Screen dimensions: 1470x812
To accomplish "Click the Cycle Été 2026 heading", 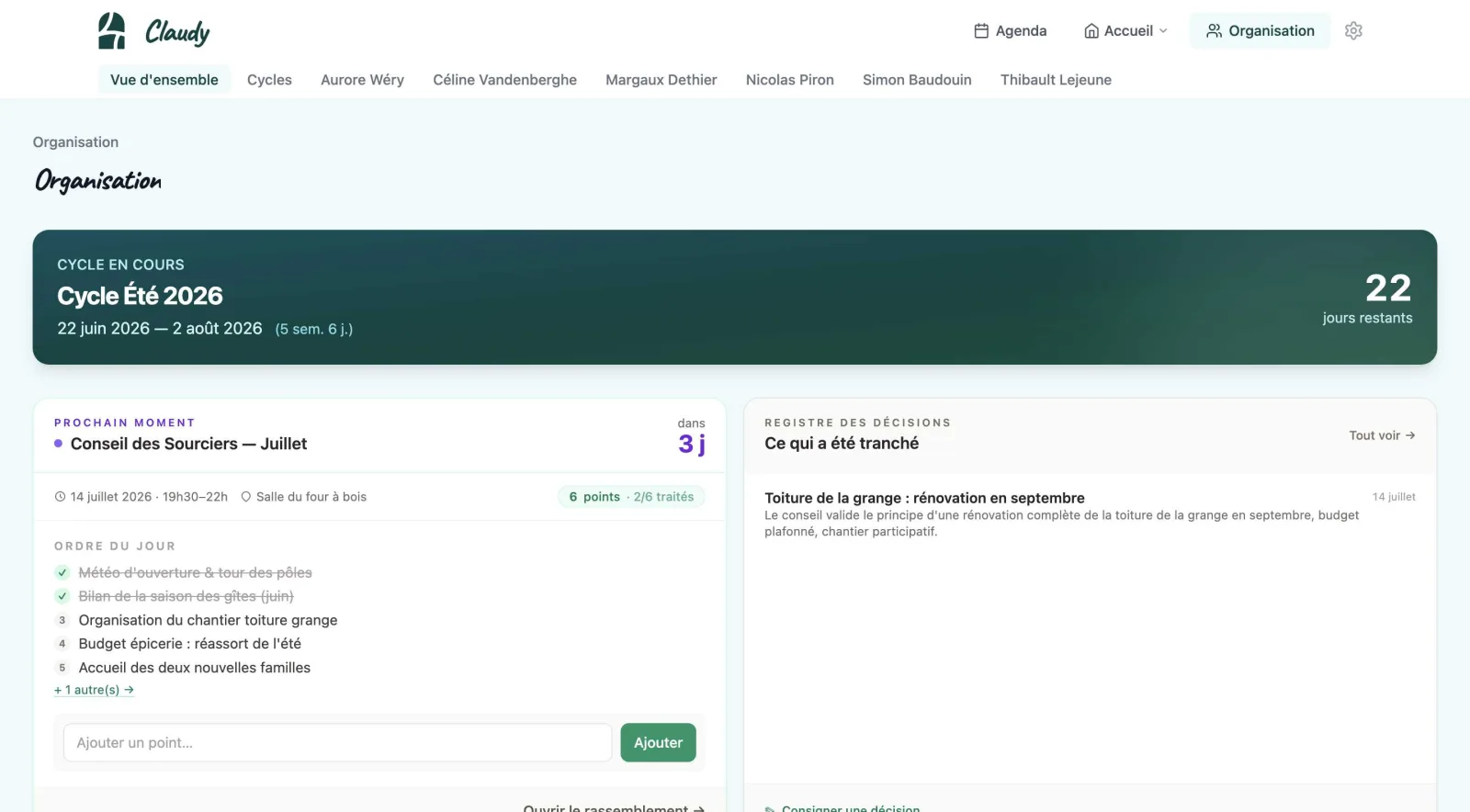I will 140,296.
